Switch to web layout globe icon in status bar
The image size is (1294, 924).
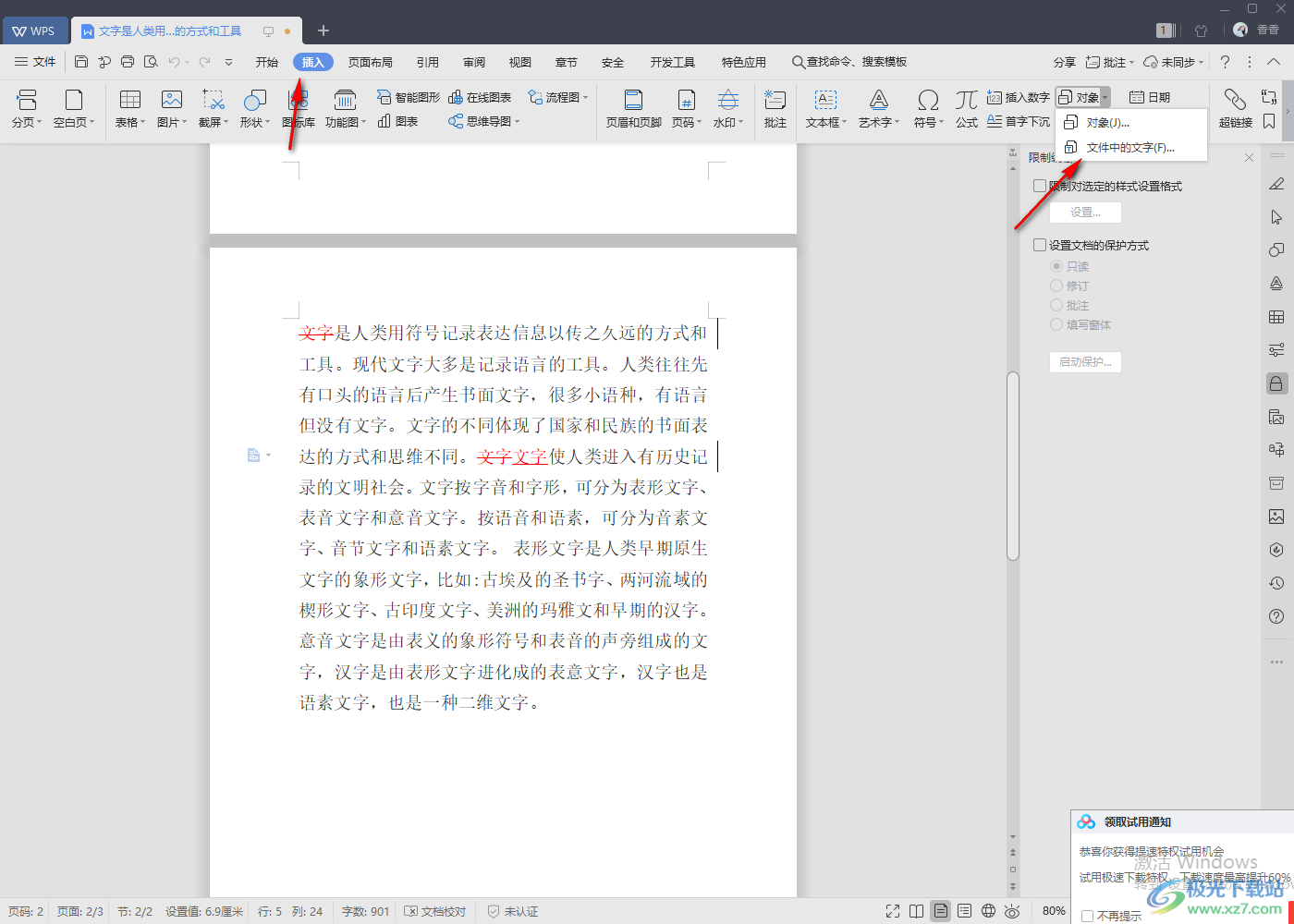988,911
